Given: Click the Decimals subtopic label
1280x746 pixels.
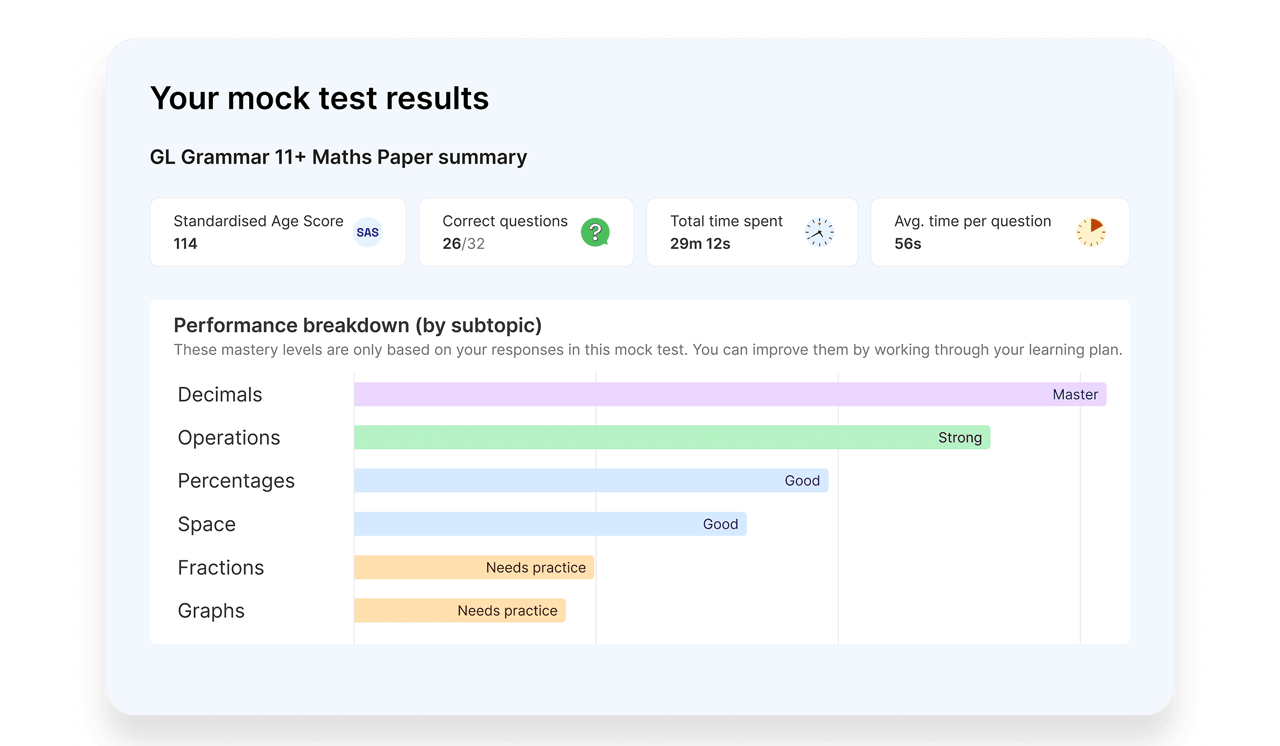Looking at the screenshot, I should tap(220, 395).
